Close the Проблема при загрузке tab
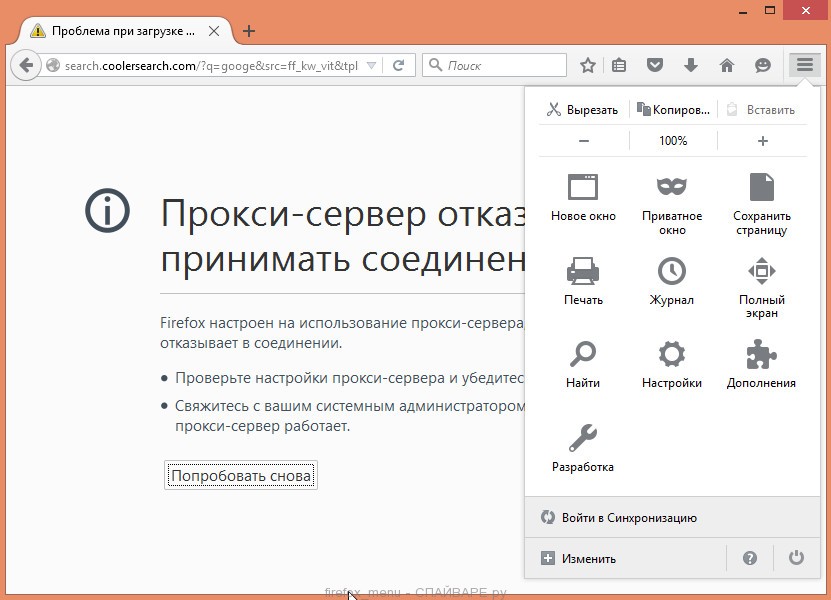 [214, 31]
